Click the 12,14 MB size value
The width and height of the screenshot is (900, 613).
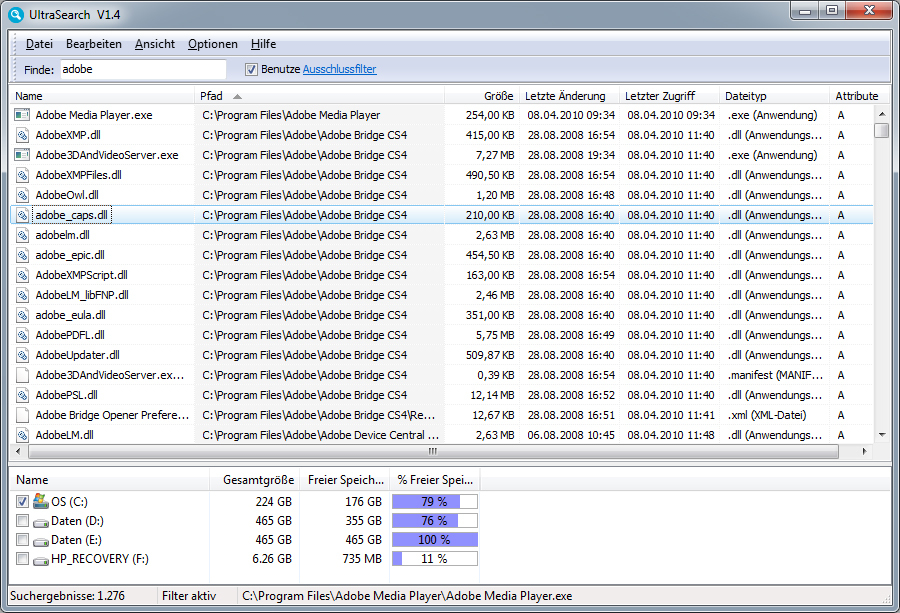(492, 395)
